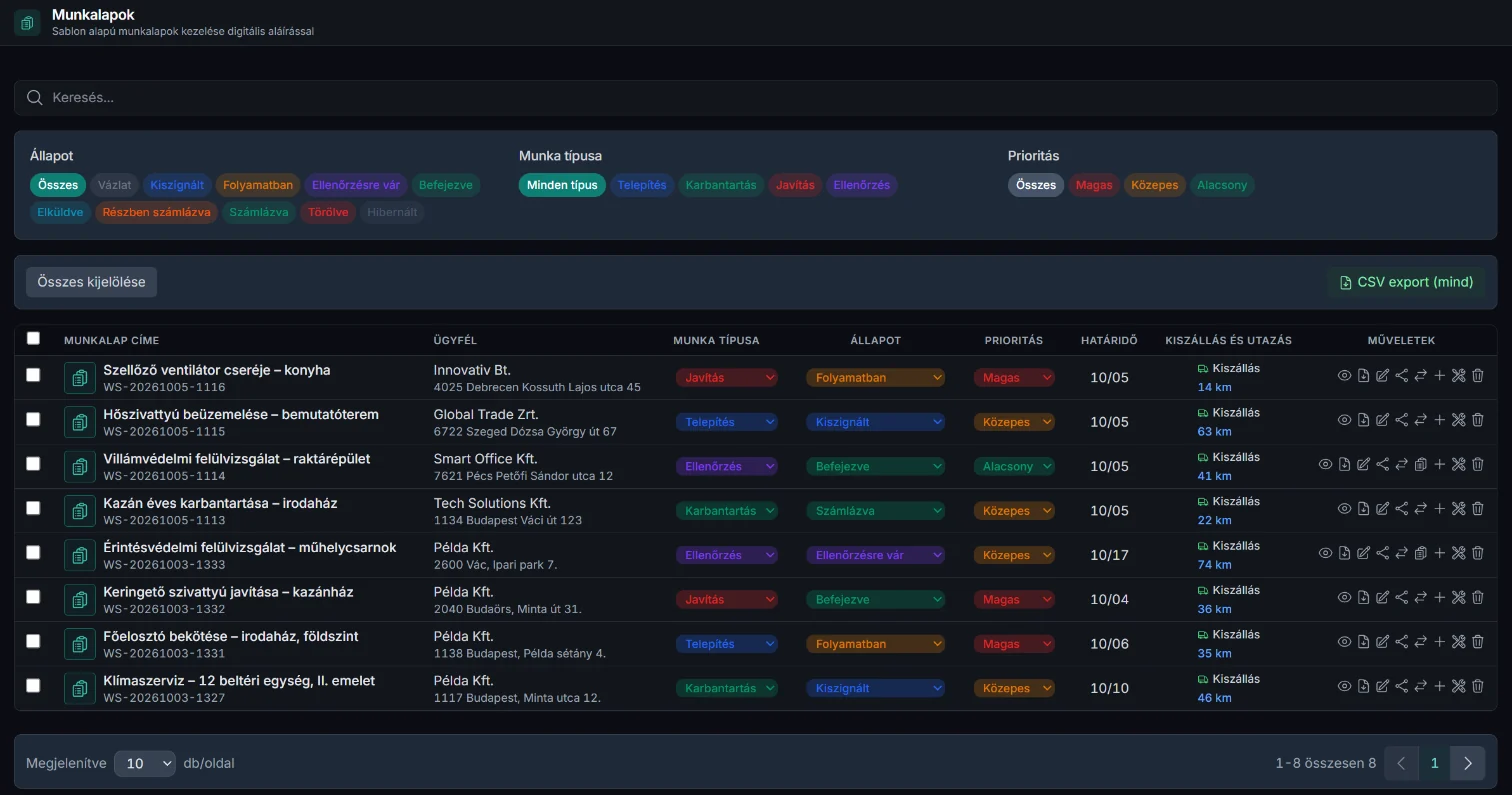Check the Érintésvédelmi felülvizsgálat row checkbox
The height and width of the screenshot is (795, 1512).
coord(33,552)
